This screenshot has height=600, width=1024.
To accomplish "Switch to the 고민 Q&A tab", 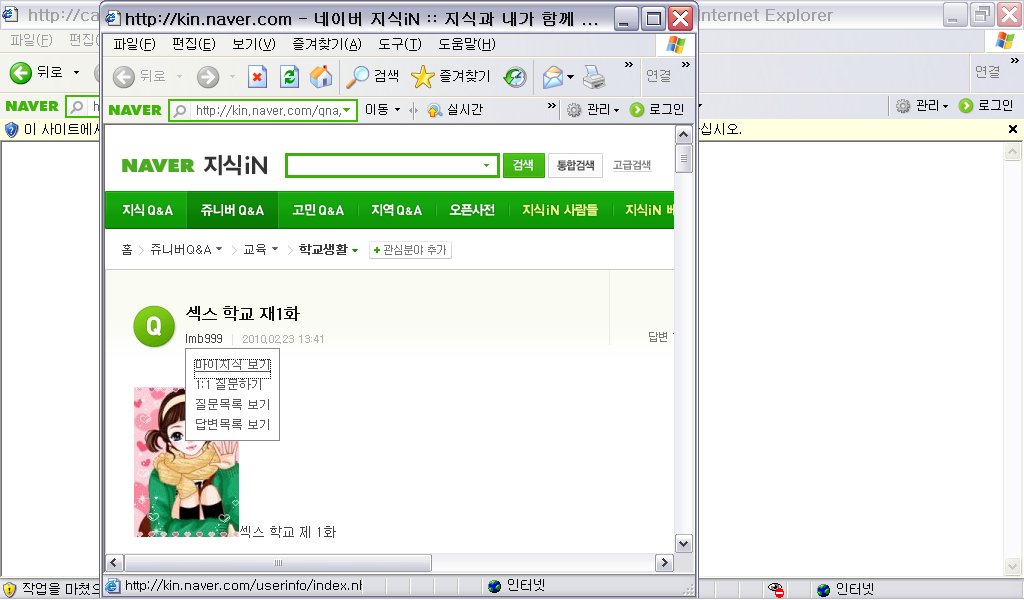I will coord(317,210).
